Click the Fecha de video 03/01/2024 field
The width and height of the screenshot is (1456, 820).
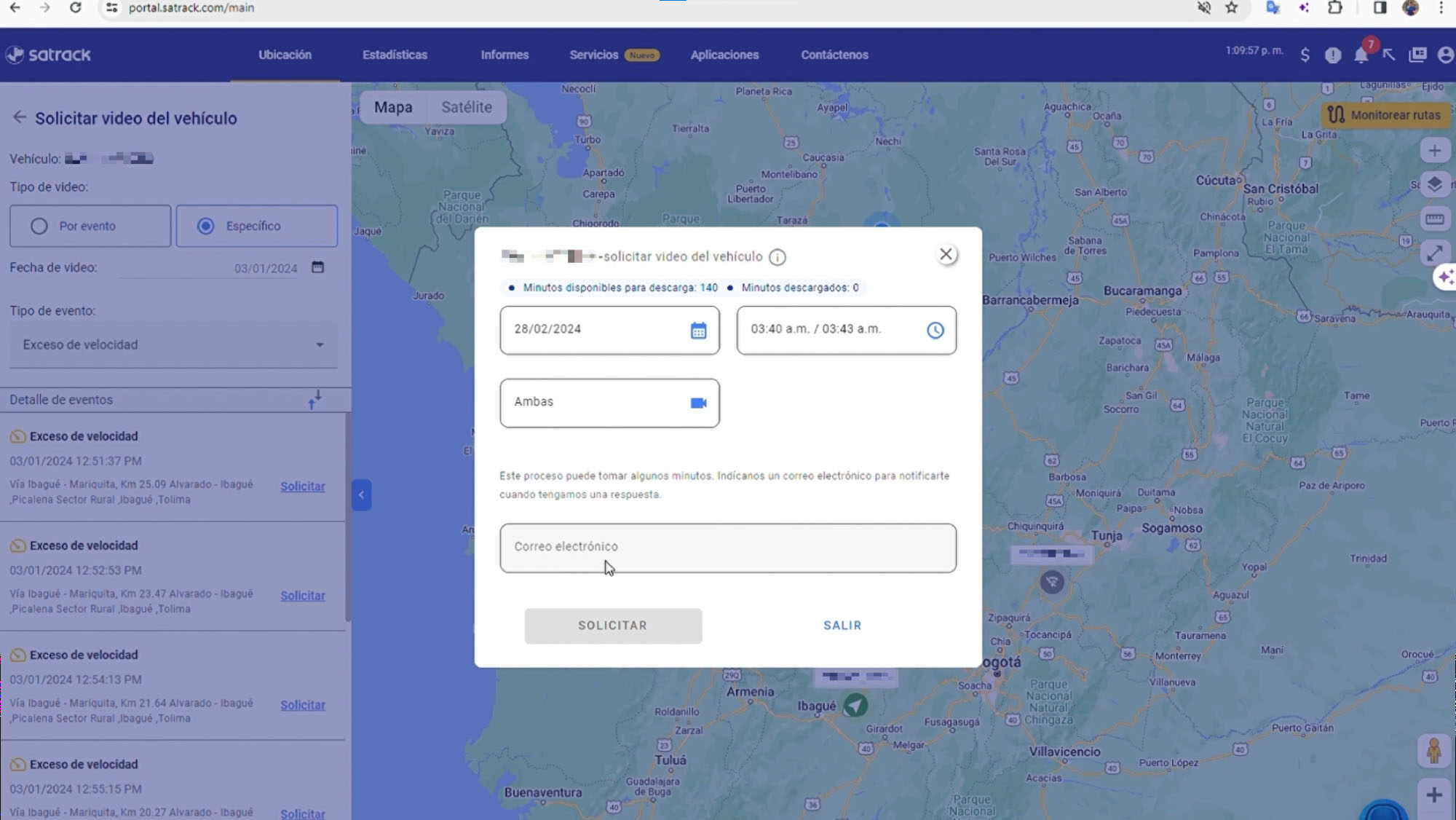click(x=209, y=268)
